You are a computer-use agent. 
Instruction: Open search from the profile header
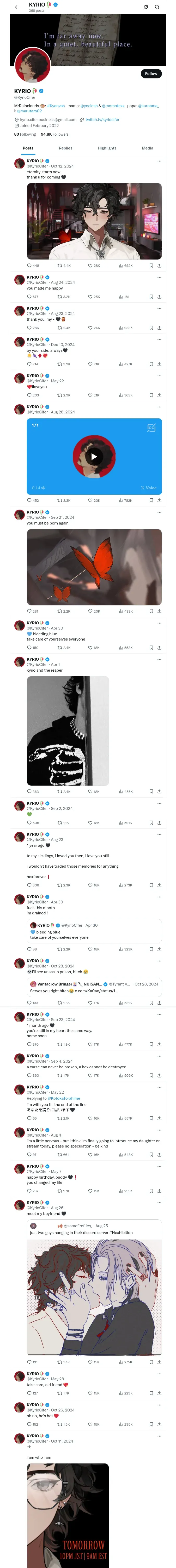pyautogui.click(x=157, y=7)
